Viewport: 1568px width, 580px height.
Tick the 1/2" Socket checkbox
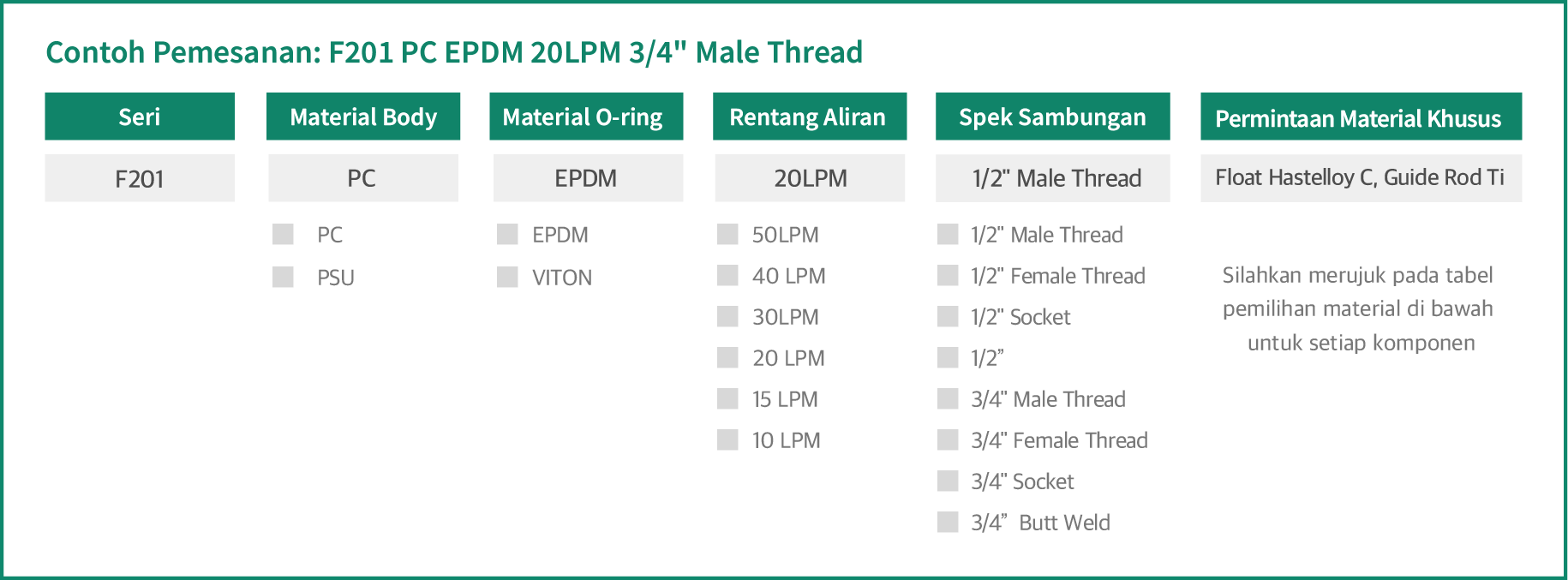pyautogui.click(x=948, y=316)
